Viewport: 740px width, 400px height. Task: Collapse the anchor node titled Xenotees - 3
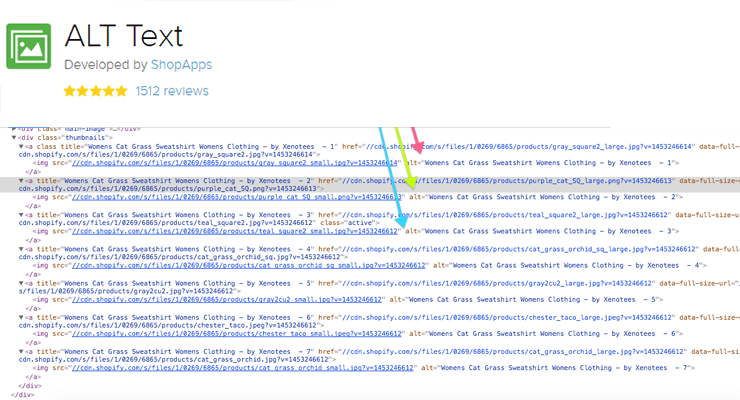[x=21, y=215]
